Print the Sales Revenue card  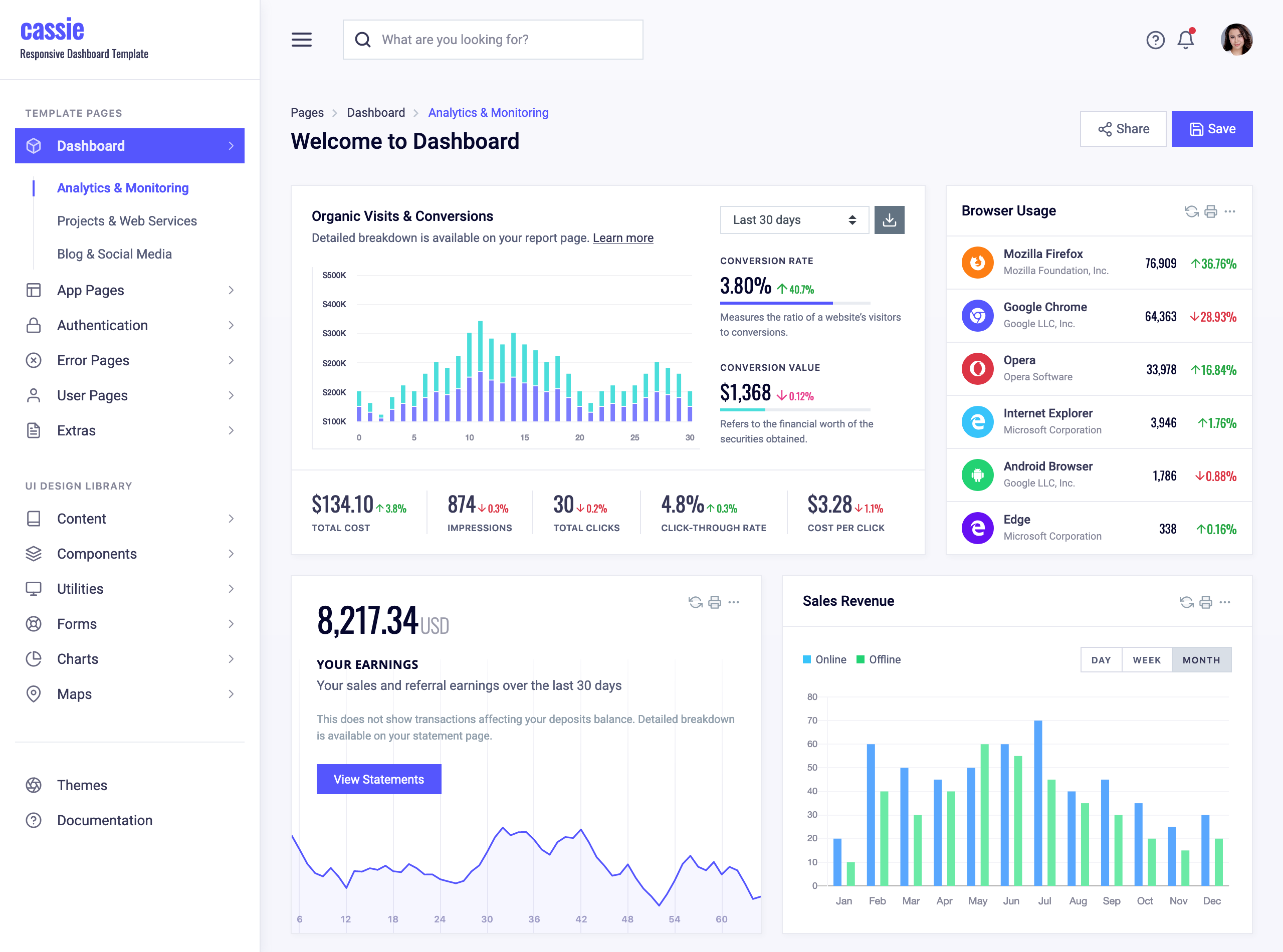(1205, 602)
